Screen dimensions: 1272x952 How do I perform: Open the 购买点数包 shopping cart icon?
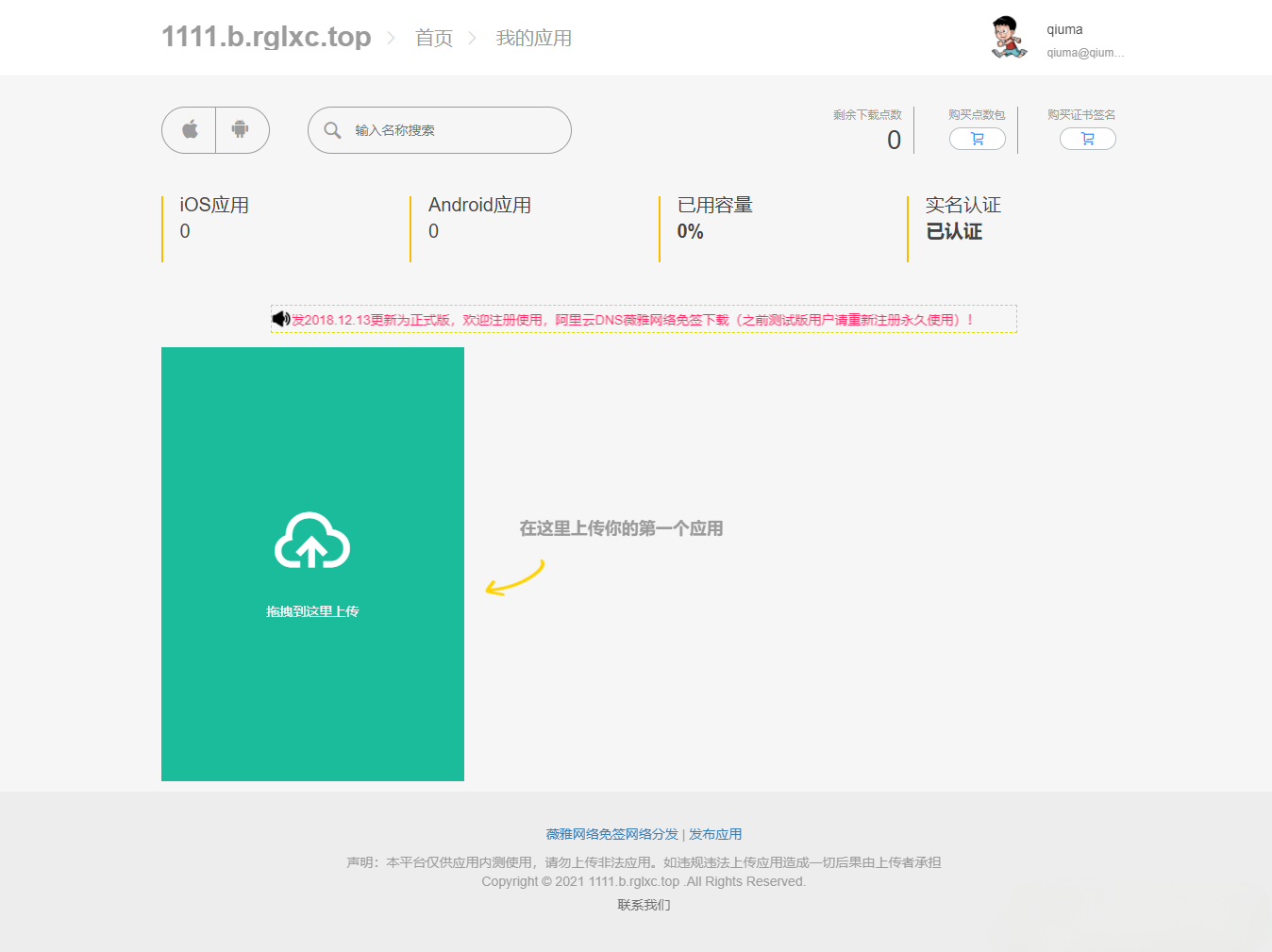click(x=977, y=138)
